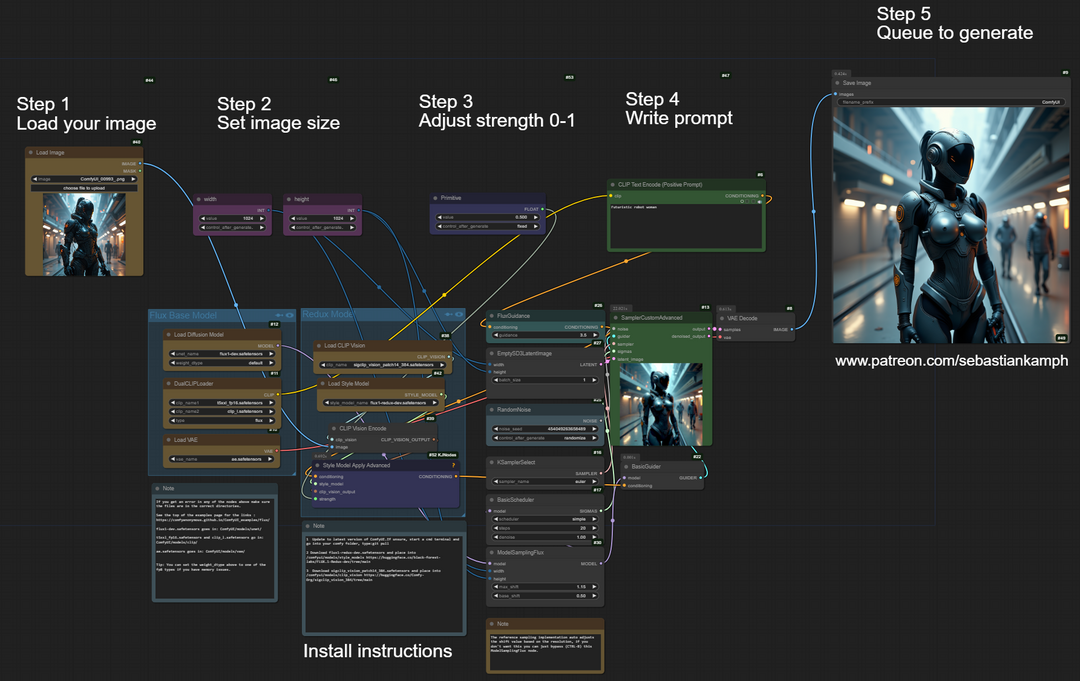The height and width of the screenshot is (681, 1080).
Task: Increase the steps value in BasicScheduler
Action: click(600, 528)
